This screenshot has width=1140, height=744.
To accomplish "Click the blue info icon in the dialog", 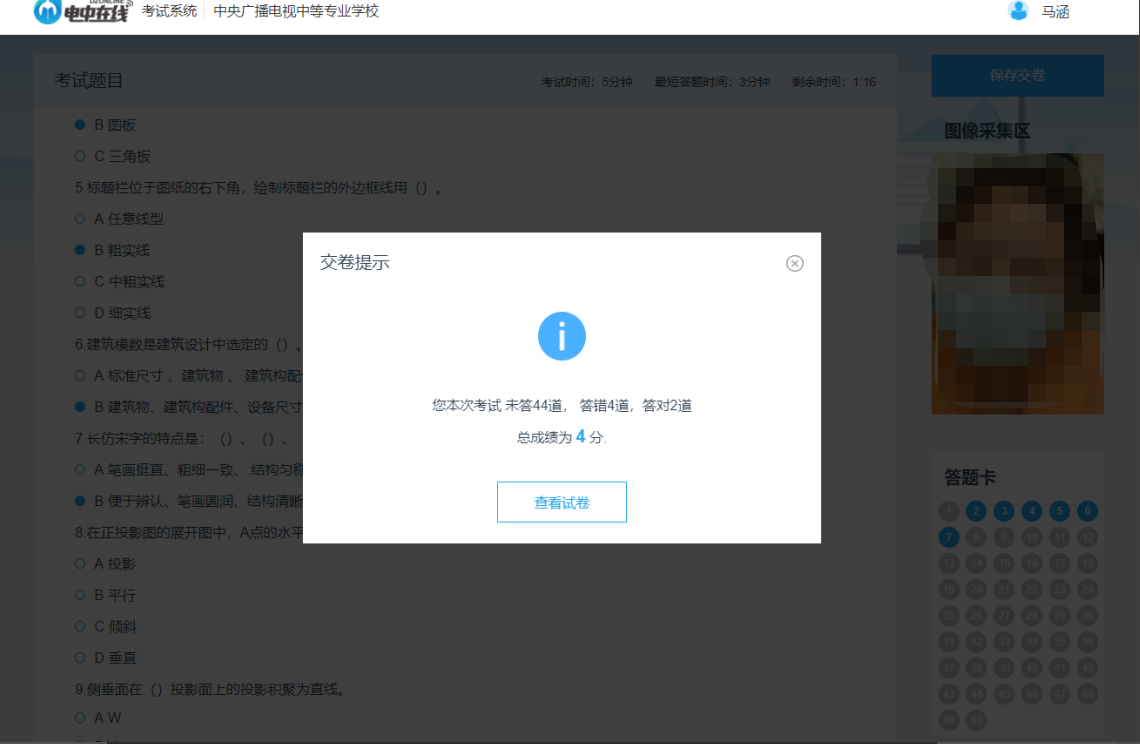I will point(562,336).
